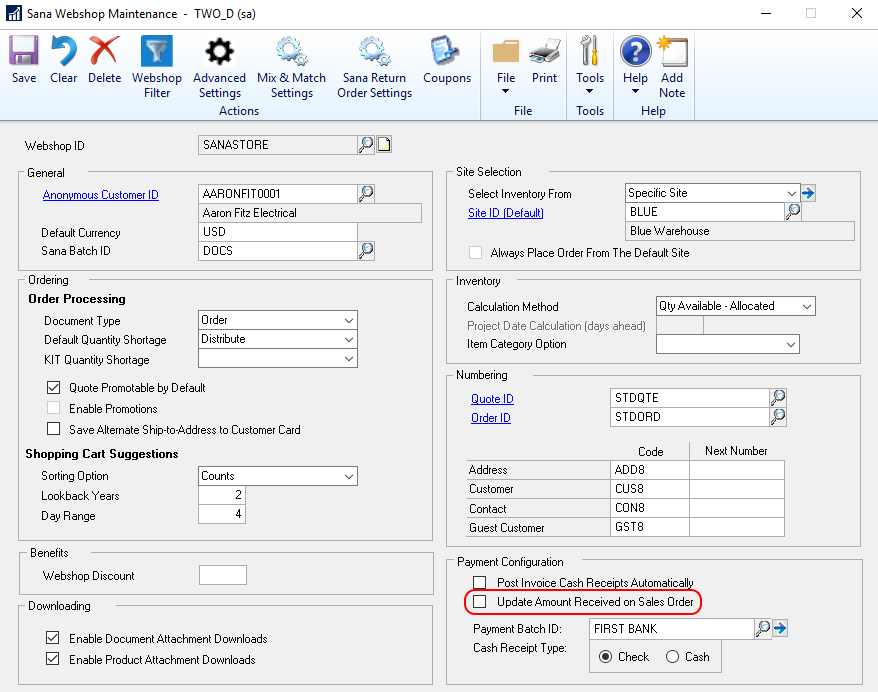Open Advanced Settings gear icon

point(219,52)
